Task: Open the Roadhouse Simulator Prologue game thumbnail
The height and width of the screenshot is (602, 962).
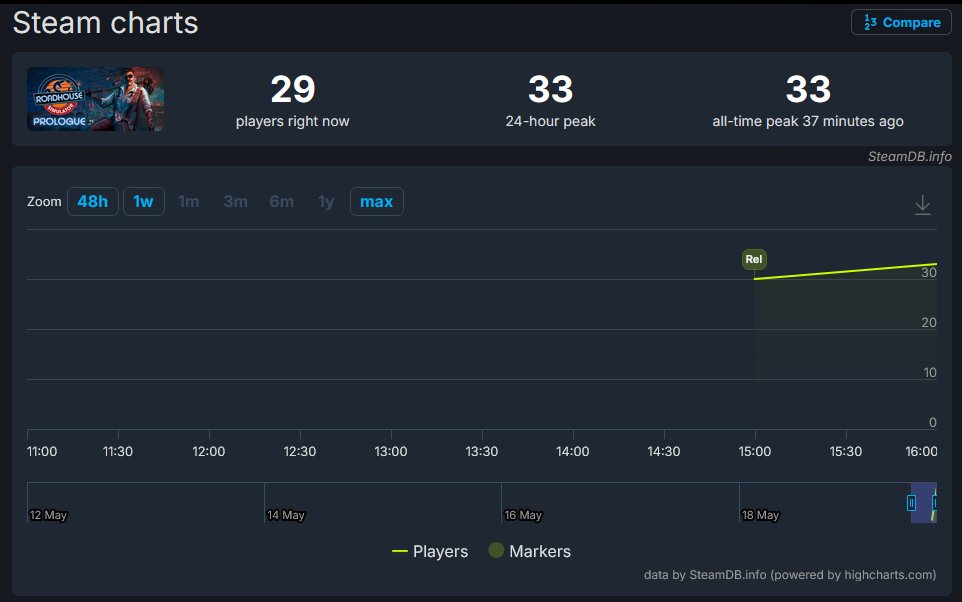Action: [x=95, y=99]
